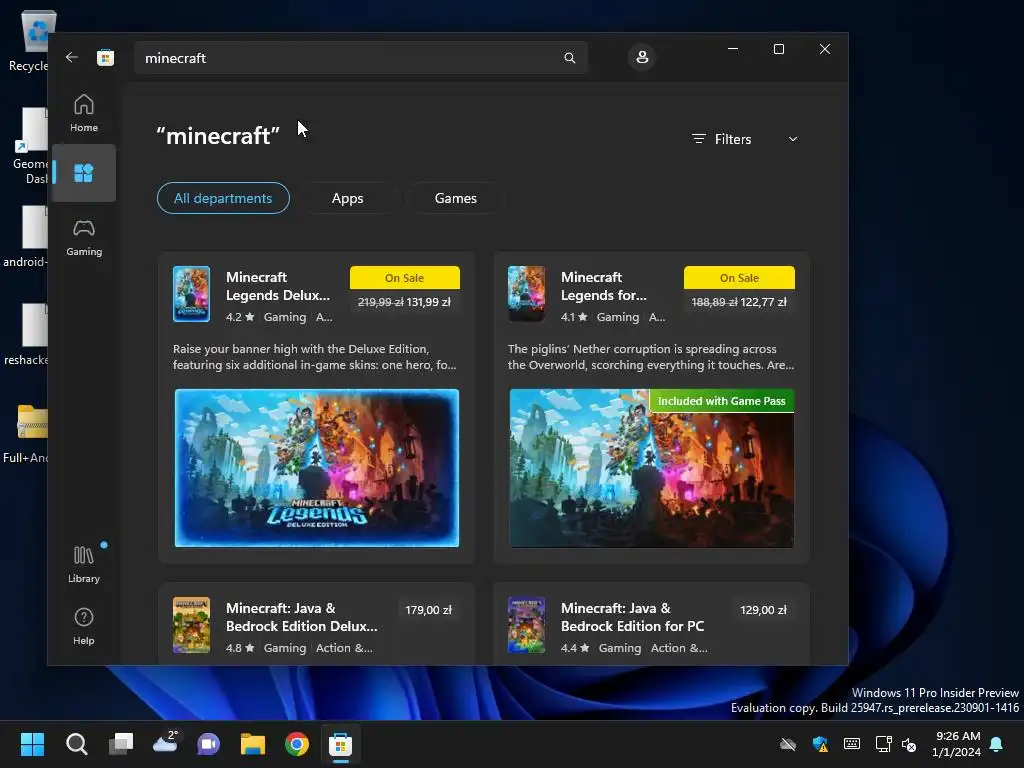Open Minecraft: Java & Bedrock Edition Deluxe title
This screenshot has height=768, width=1024.
(302, 617)
